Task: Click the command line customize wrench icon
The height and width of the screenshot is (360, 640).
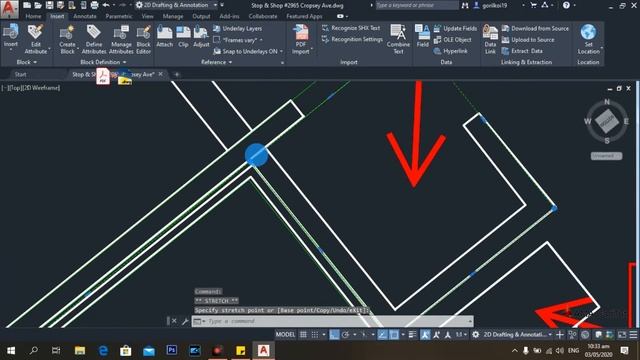Action: (185, 321)
